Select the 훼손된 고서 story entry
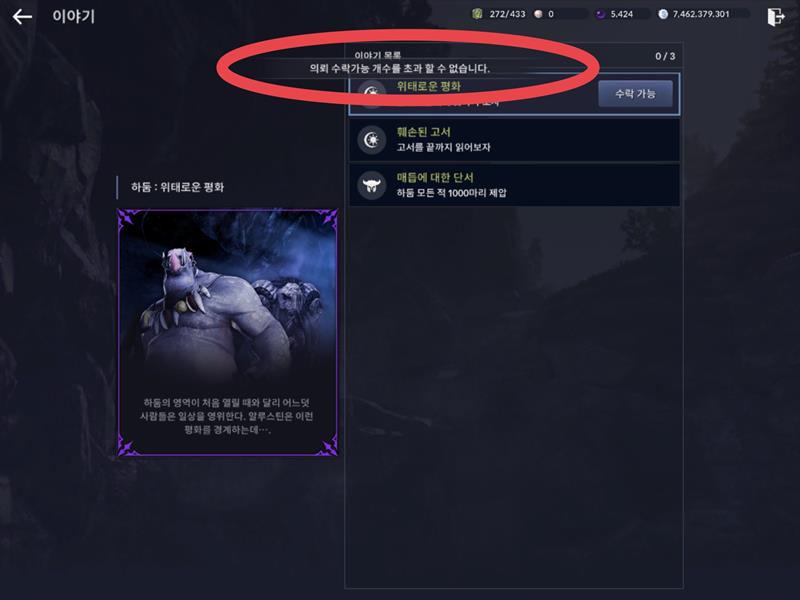Image resolution: width=800 pixels, height=600 pixels. point(514,139)
